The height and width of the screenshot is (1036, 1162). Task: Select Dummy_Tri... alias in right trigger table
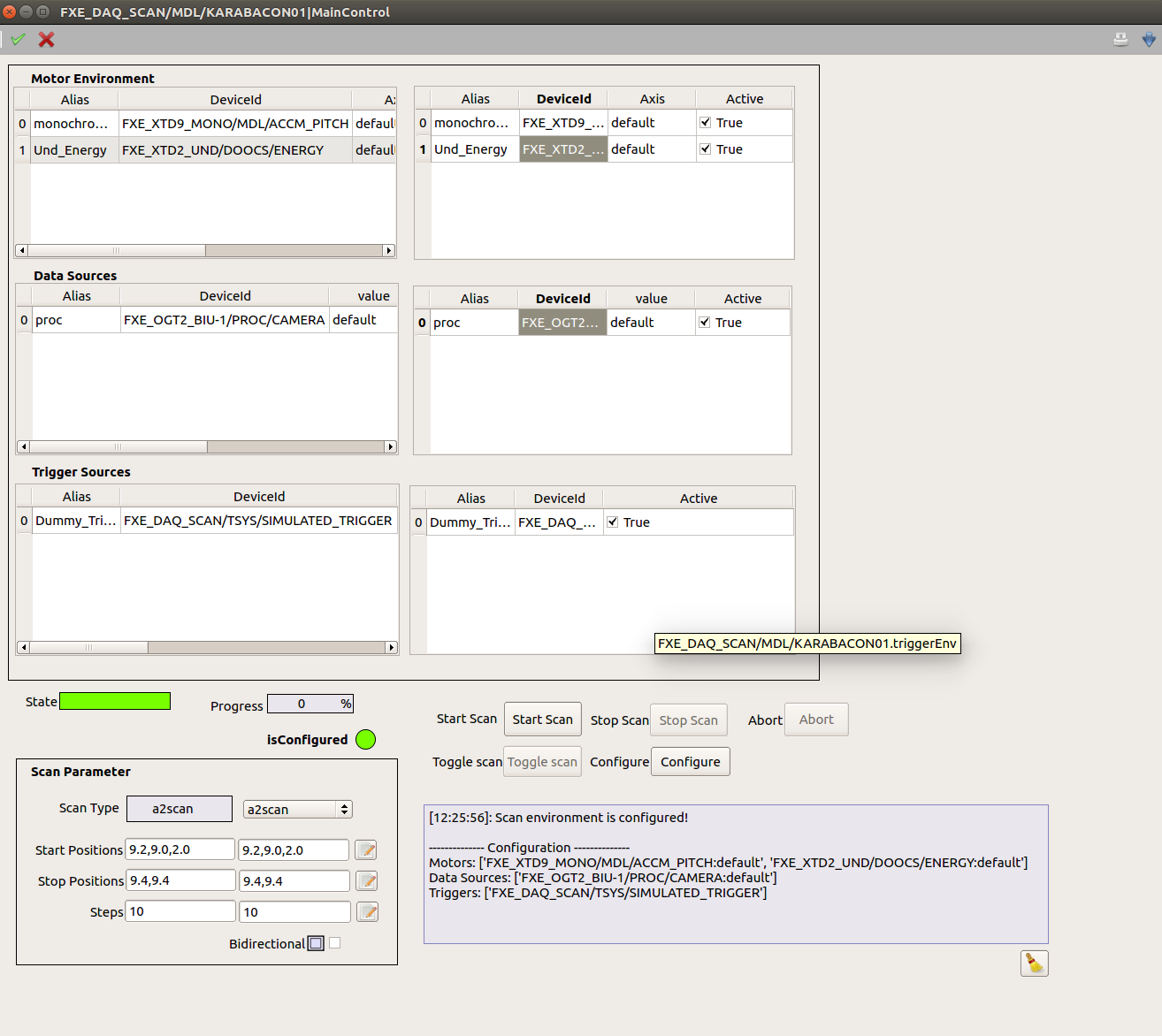pyautogui.click(x=470, y=522)
